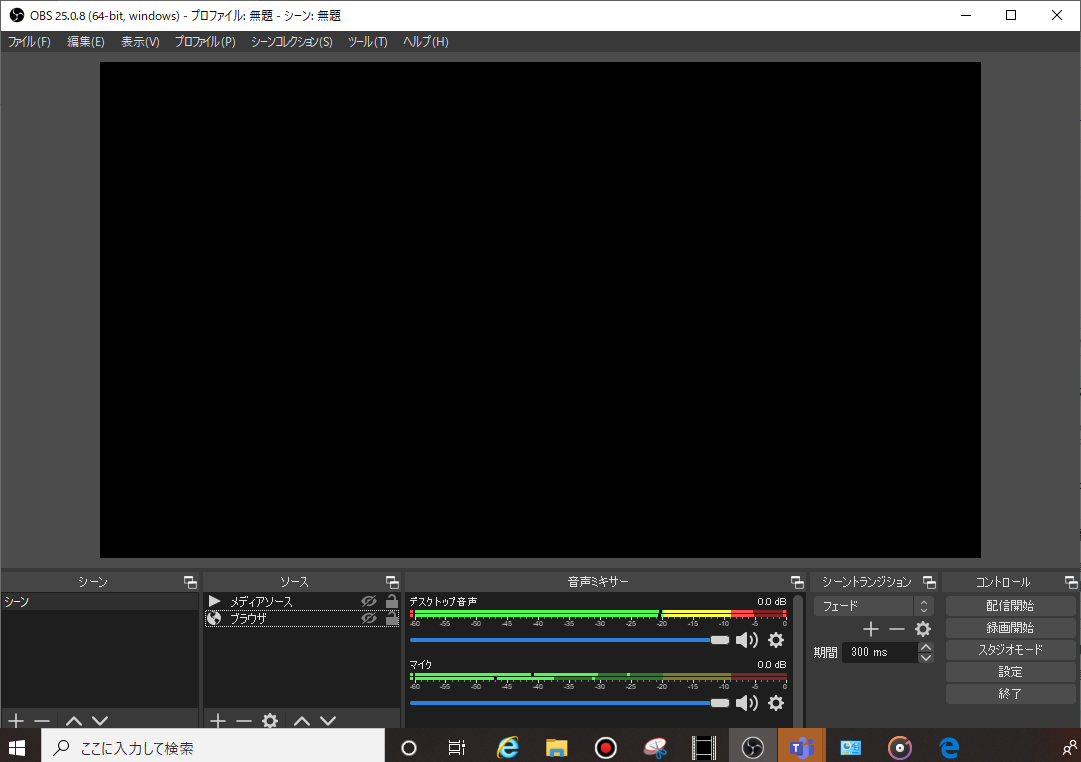Select the メディアソース source row

(301, 601)
